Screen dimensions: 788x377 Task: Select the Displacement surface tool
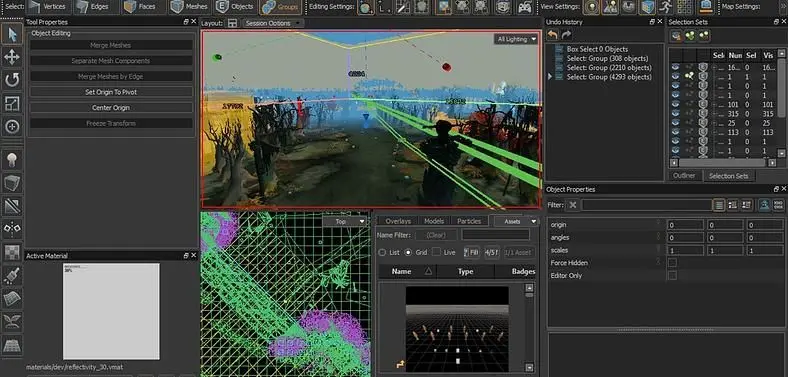pos(12,298)
